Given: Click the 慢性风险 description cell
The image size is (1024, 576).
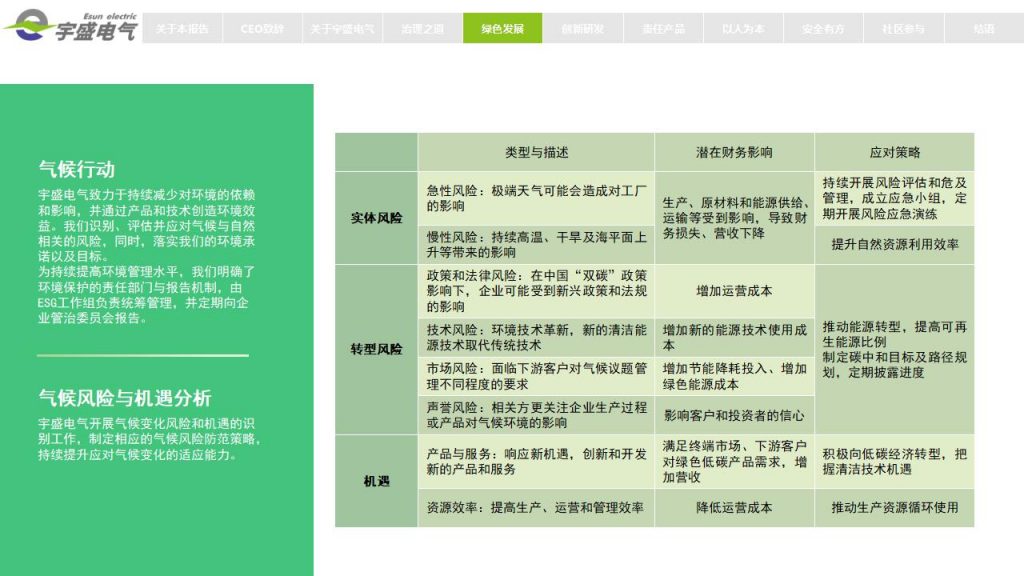Looking at the screenshot, I should point(536,245).
